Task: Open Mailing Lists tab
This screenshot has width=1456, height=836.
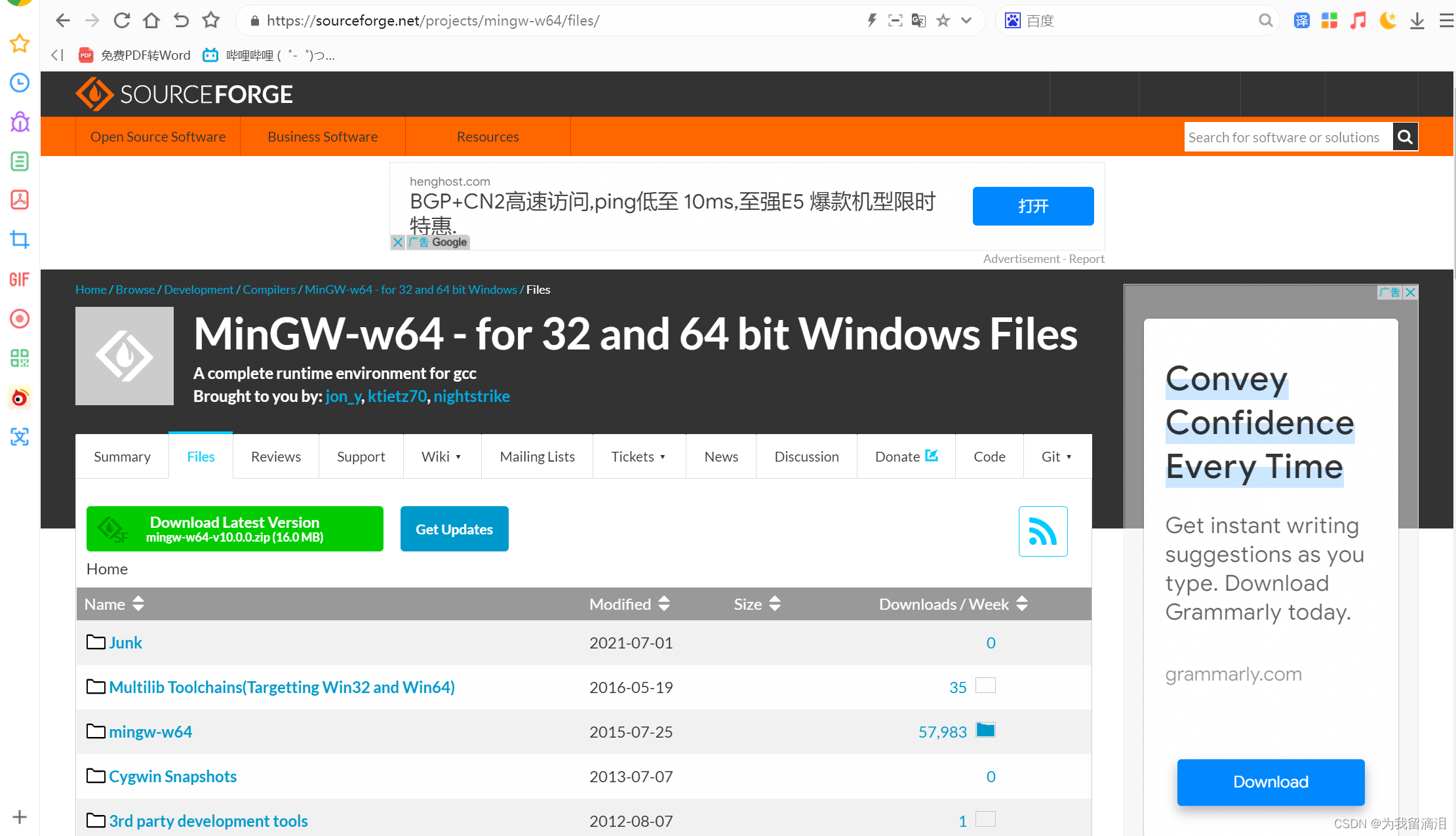Action: pyautogui.click(x=538, y=456)
